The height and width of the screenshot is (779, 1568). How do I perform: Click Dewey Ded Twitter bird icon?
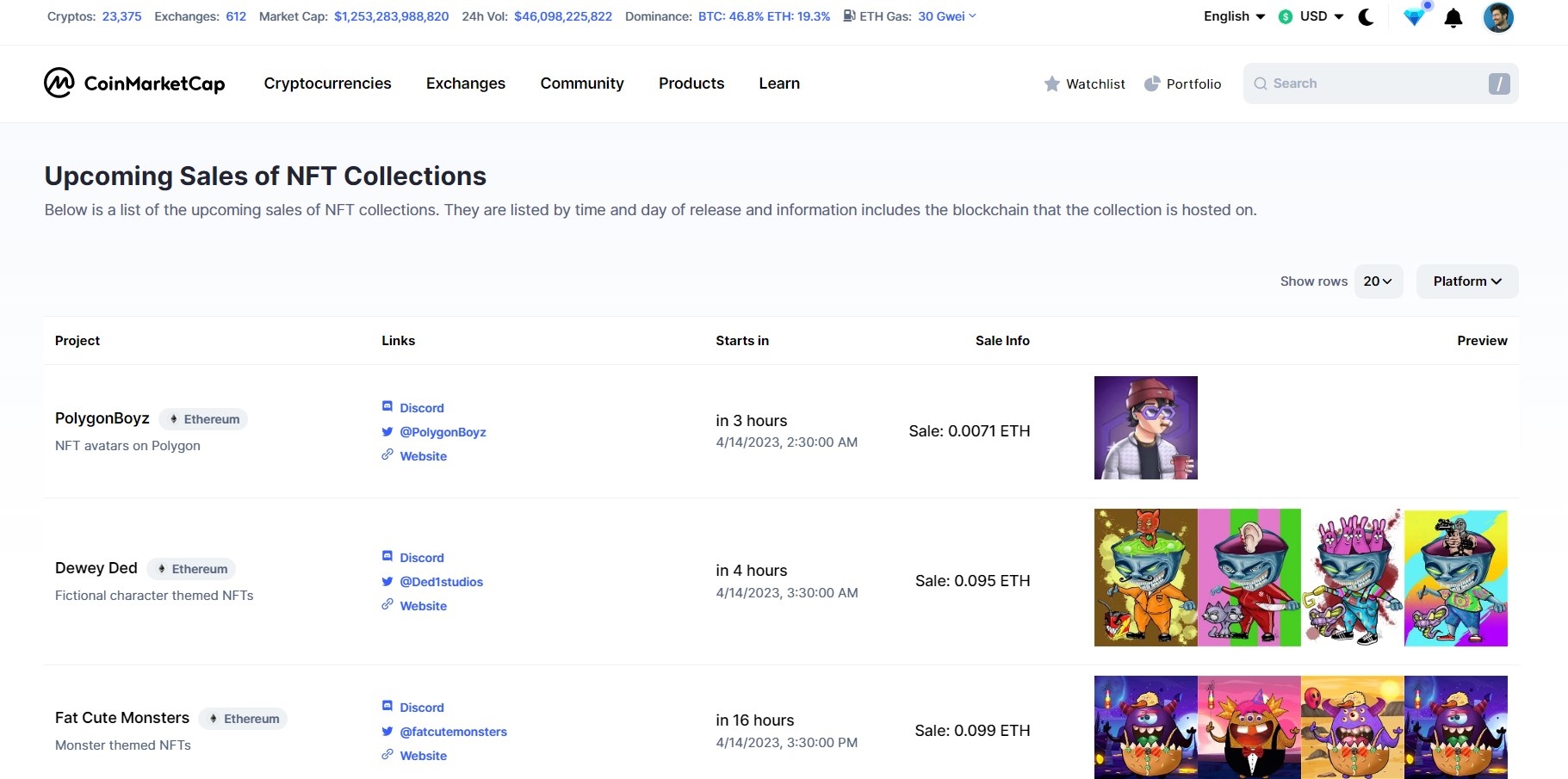387,581
